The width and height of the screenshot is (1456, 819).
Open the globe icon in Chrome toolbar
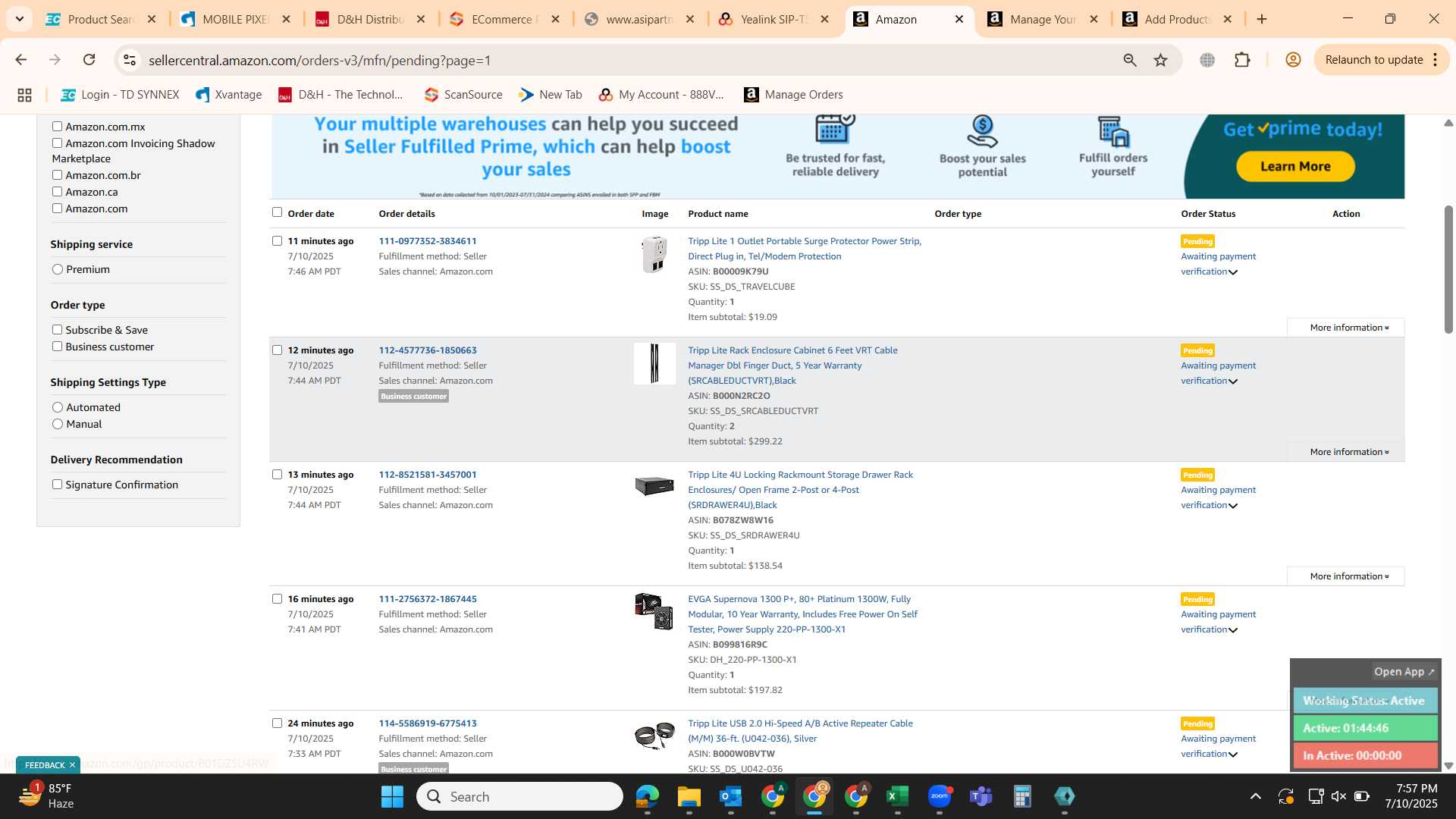pos(1207,60)
